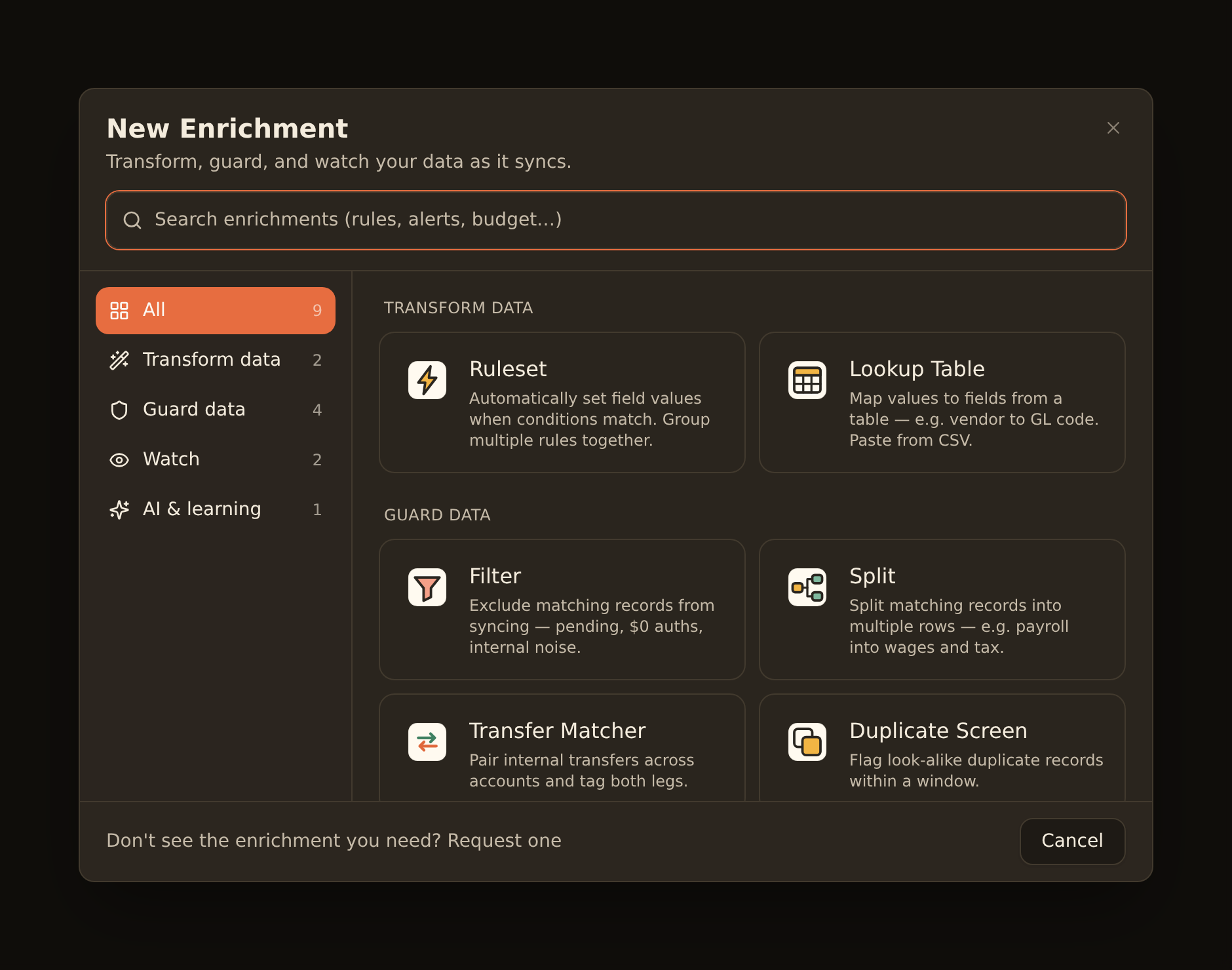Close the New Enrichment dialog
This screenshot has width=1232, height=970.
pos(1113,128)
